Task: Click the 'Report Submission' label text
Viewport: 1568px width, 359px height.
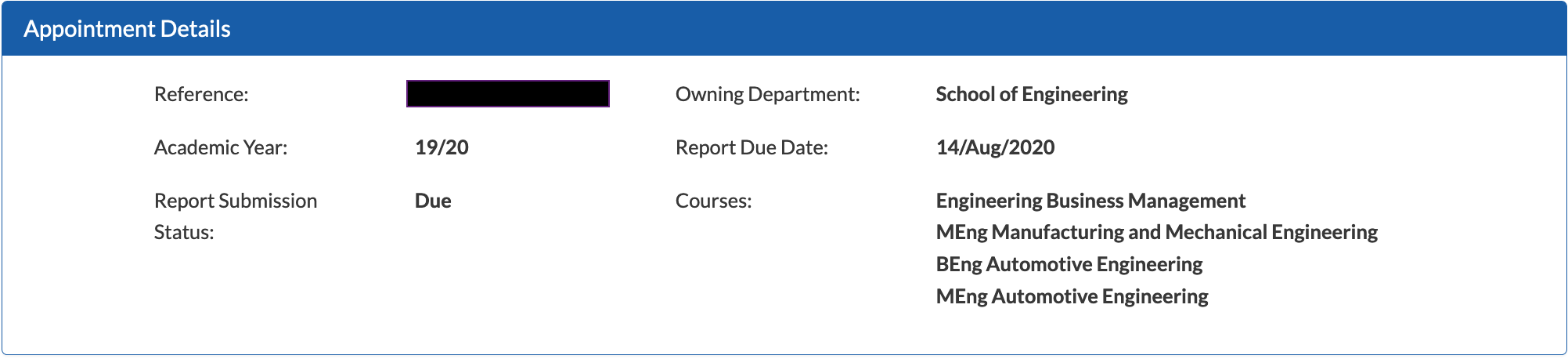Action: click(x=236, y=201)
